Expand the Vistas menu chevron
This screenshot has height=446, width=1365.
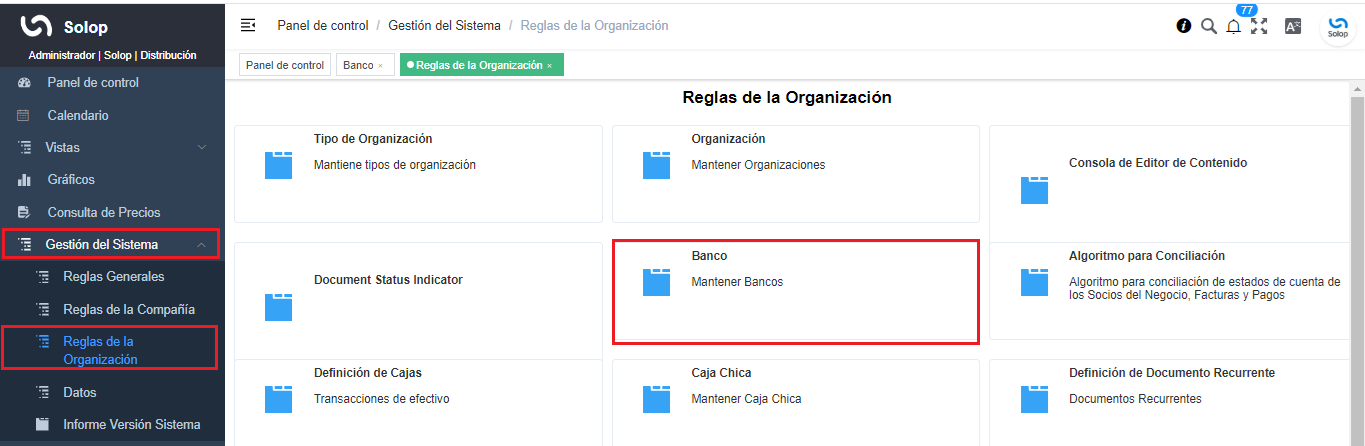pyautogui.click(x=202, y=147)
